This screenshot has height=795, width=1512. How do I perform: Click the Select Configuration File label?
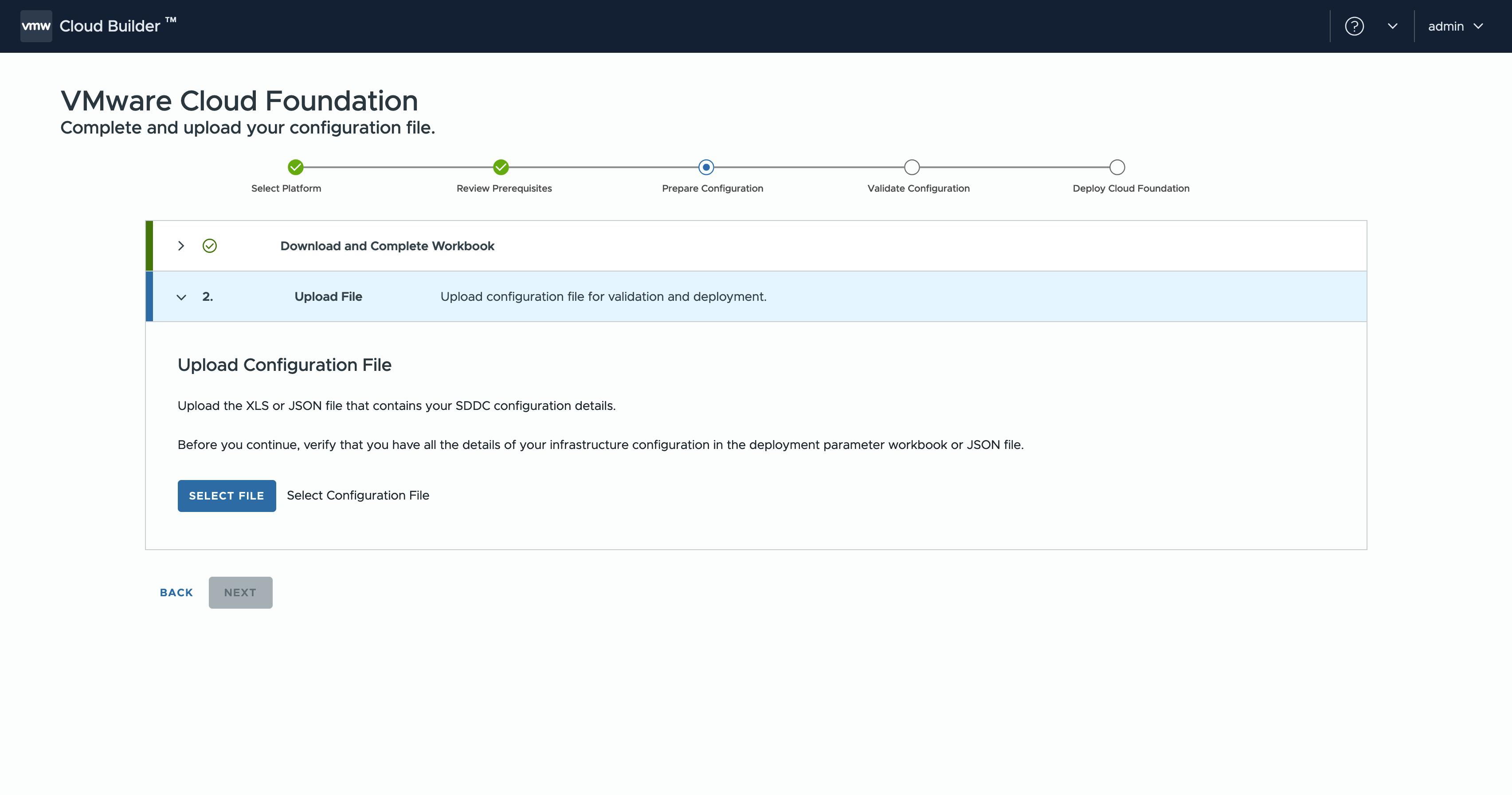357,495
